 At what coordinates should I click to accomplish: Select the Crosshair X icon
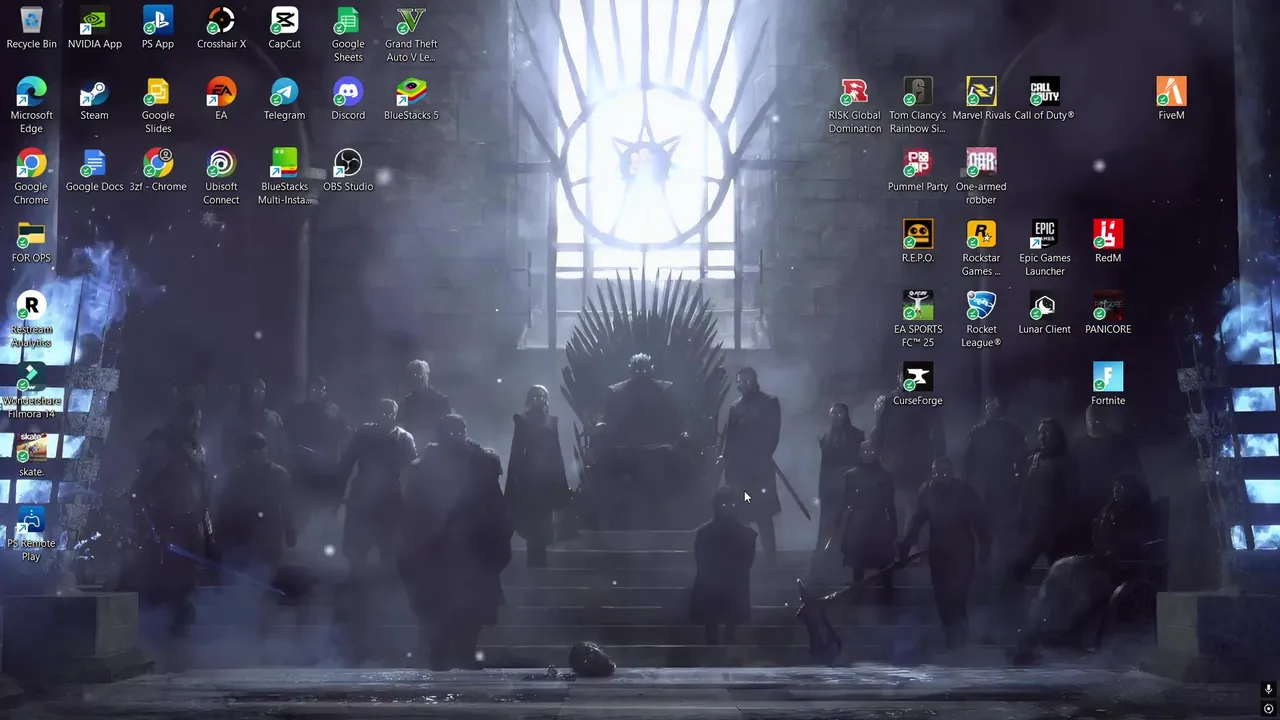point(221,20)
